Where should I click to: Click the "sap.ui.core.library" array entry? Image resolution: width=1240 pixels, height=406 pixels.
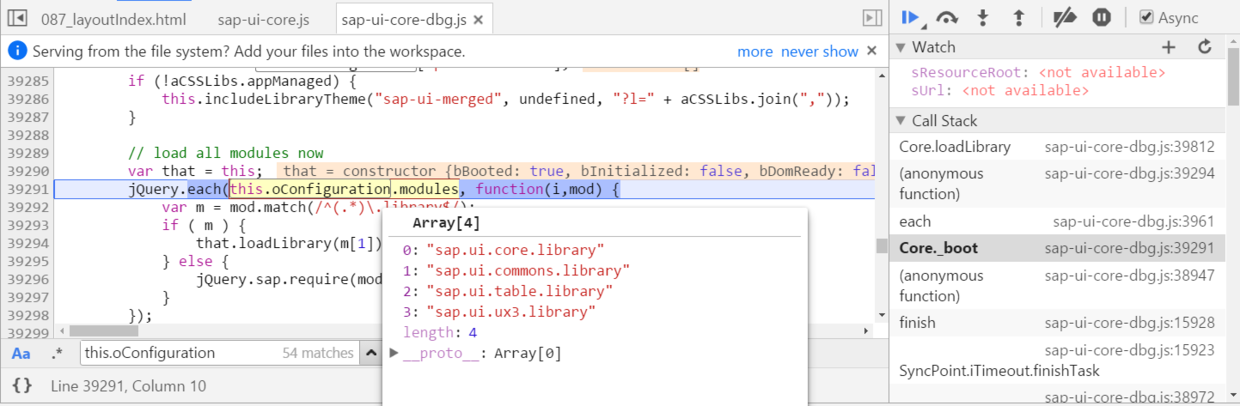pyautogui.click(x=504, y=249)
